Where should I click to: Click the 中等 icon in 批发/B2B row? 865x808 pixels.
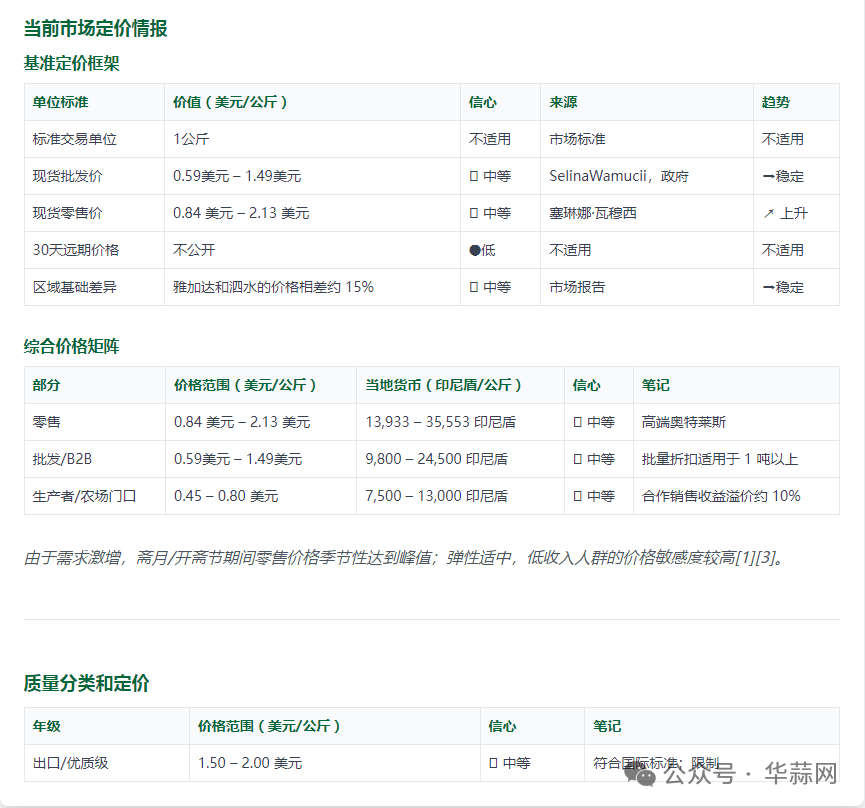tap(590, 459)
